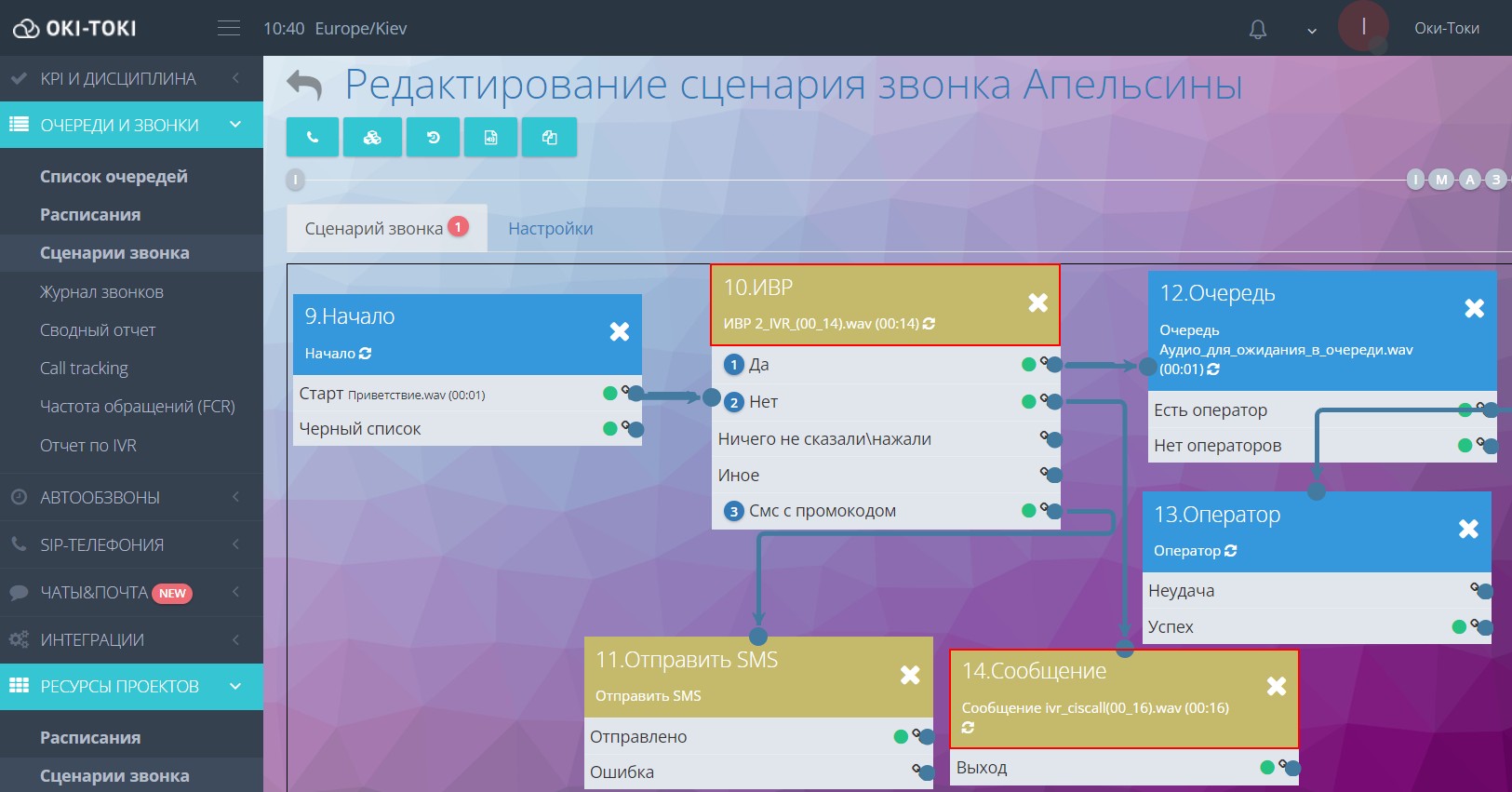The image size is (1512, 792).
Task: Open Журнал звонков menu item
Action: click(x=101, y=291)
